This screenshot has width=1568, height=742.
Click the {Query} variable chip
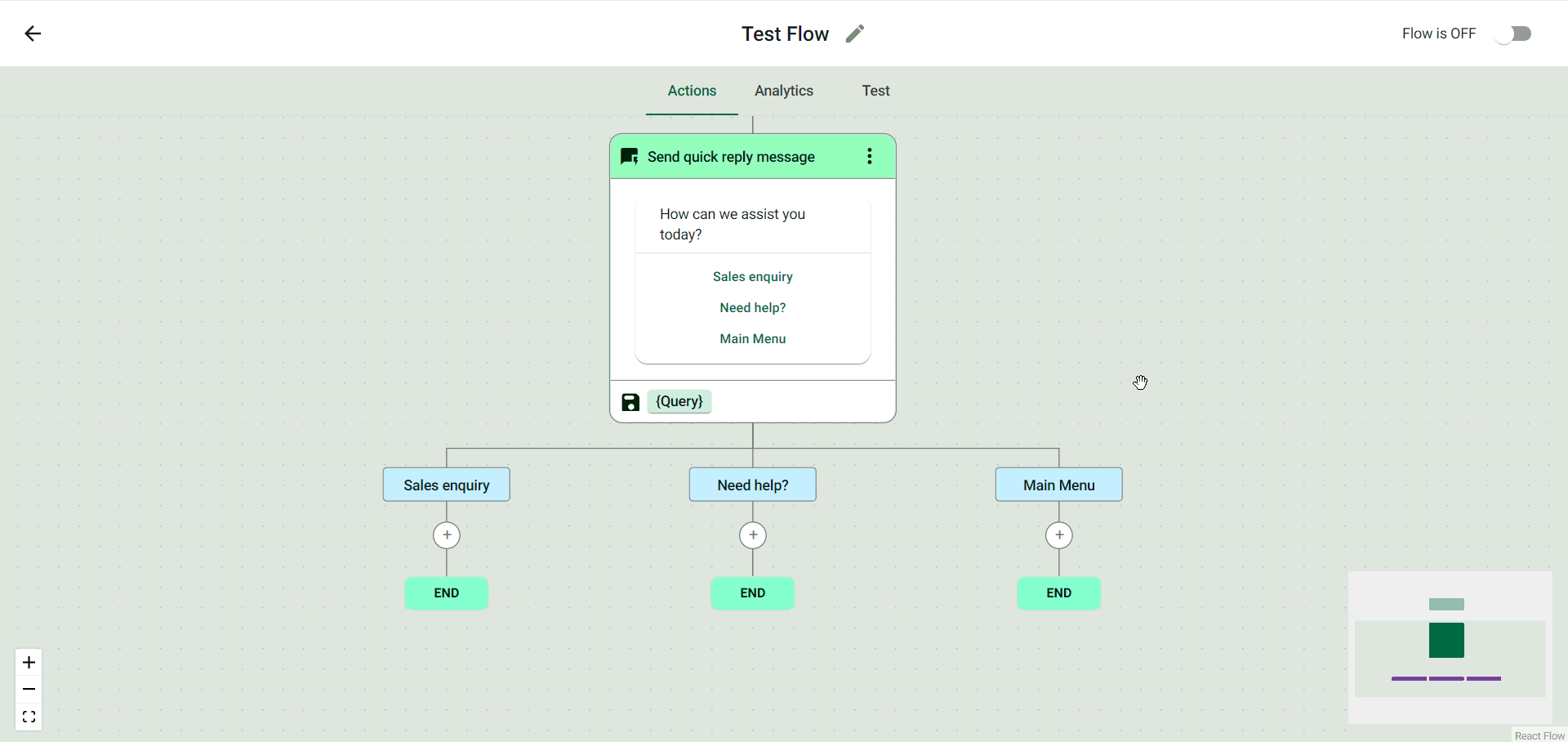(679, 401)
